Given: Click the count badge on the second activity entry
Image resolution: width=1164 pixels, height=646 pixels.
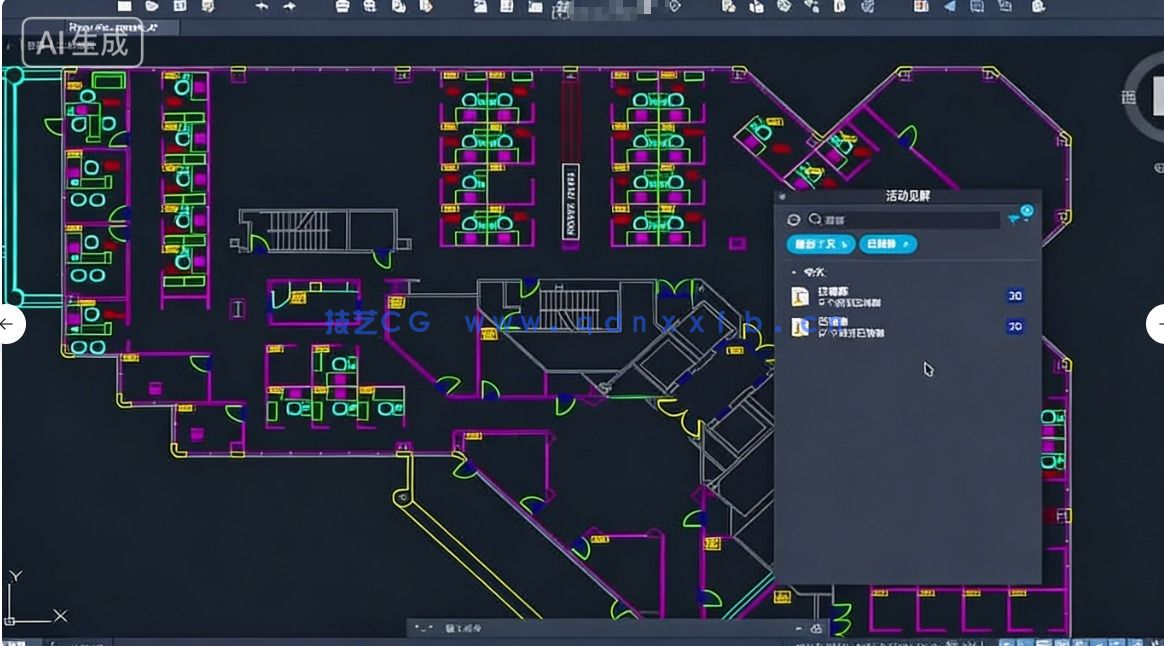Looking at the screenshot, I should (x=1016, y=326).
